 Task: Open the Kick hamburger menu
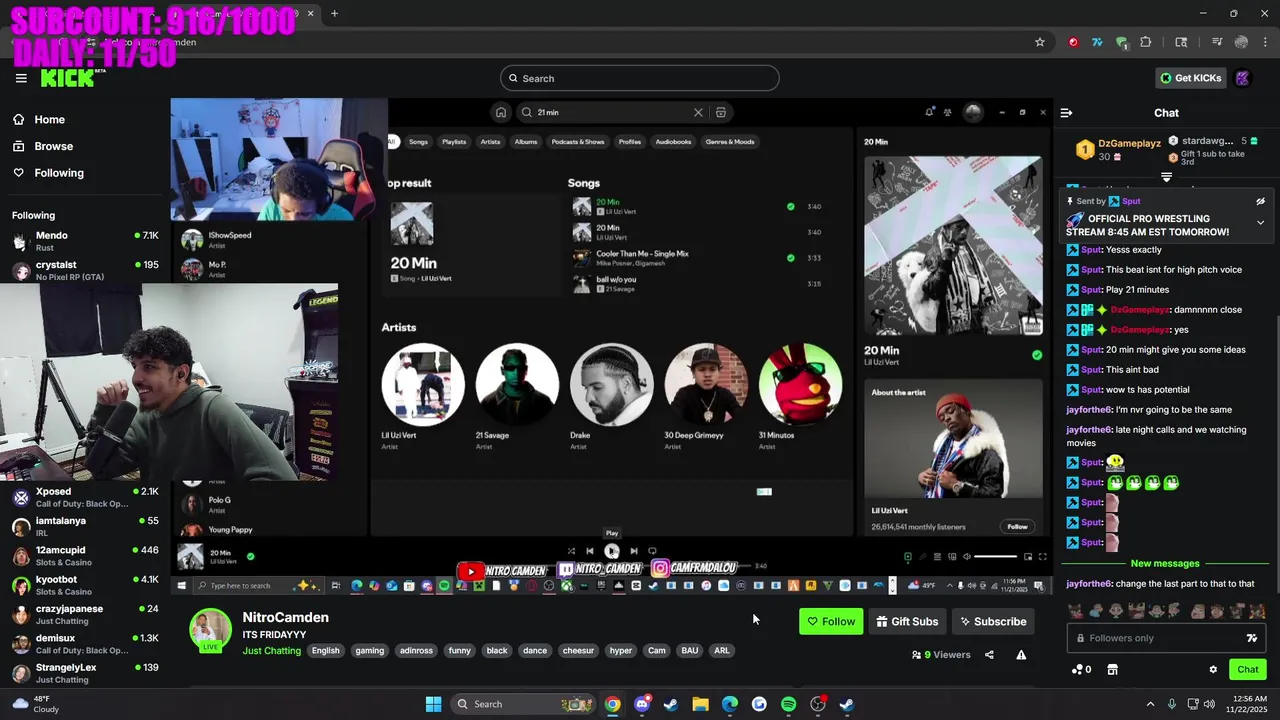pos(21,78)
